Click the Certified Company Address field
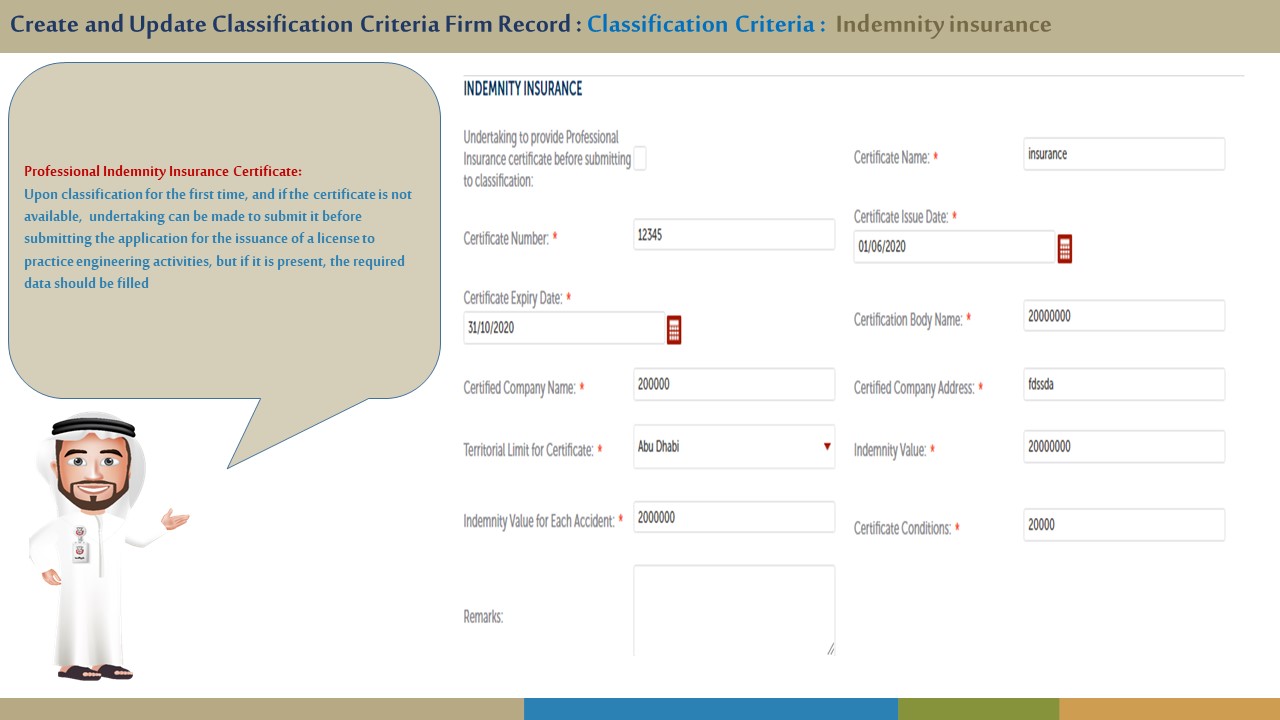 tap(1123, 384)
